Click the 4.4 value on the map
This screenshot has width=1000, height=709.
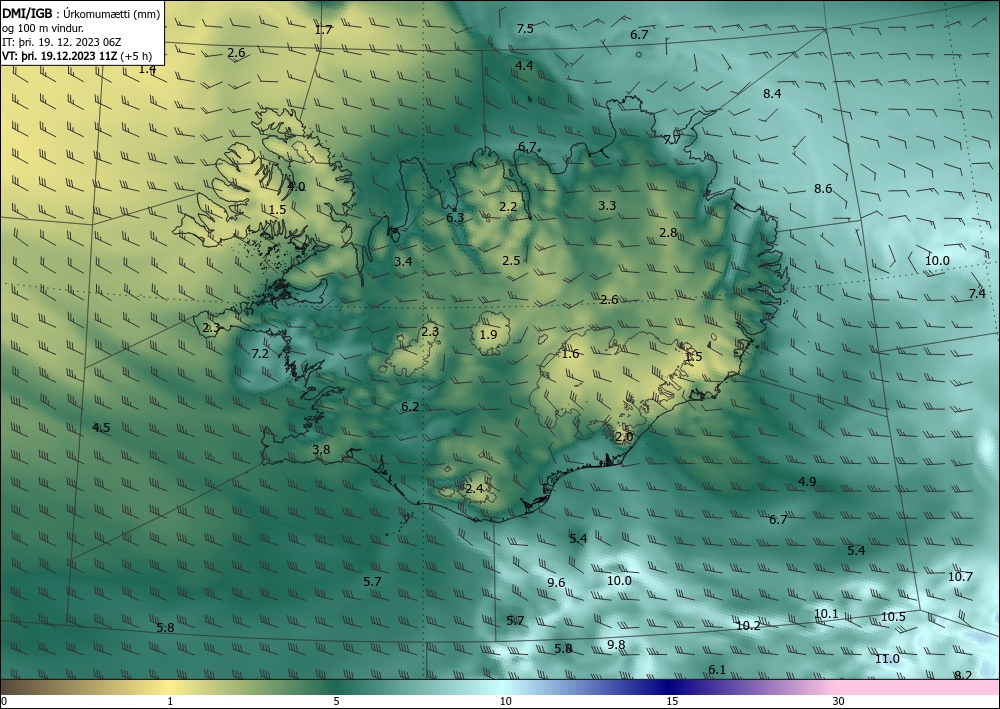[524, 66]
